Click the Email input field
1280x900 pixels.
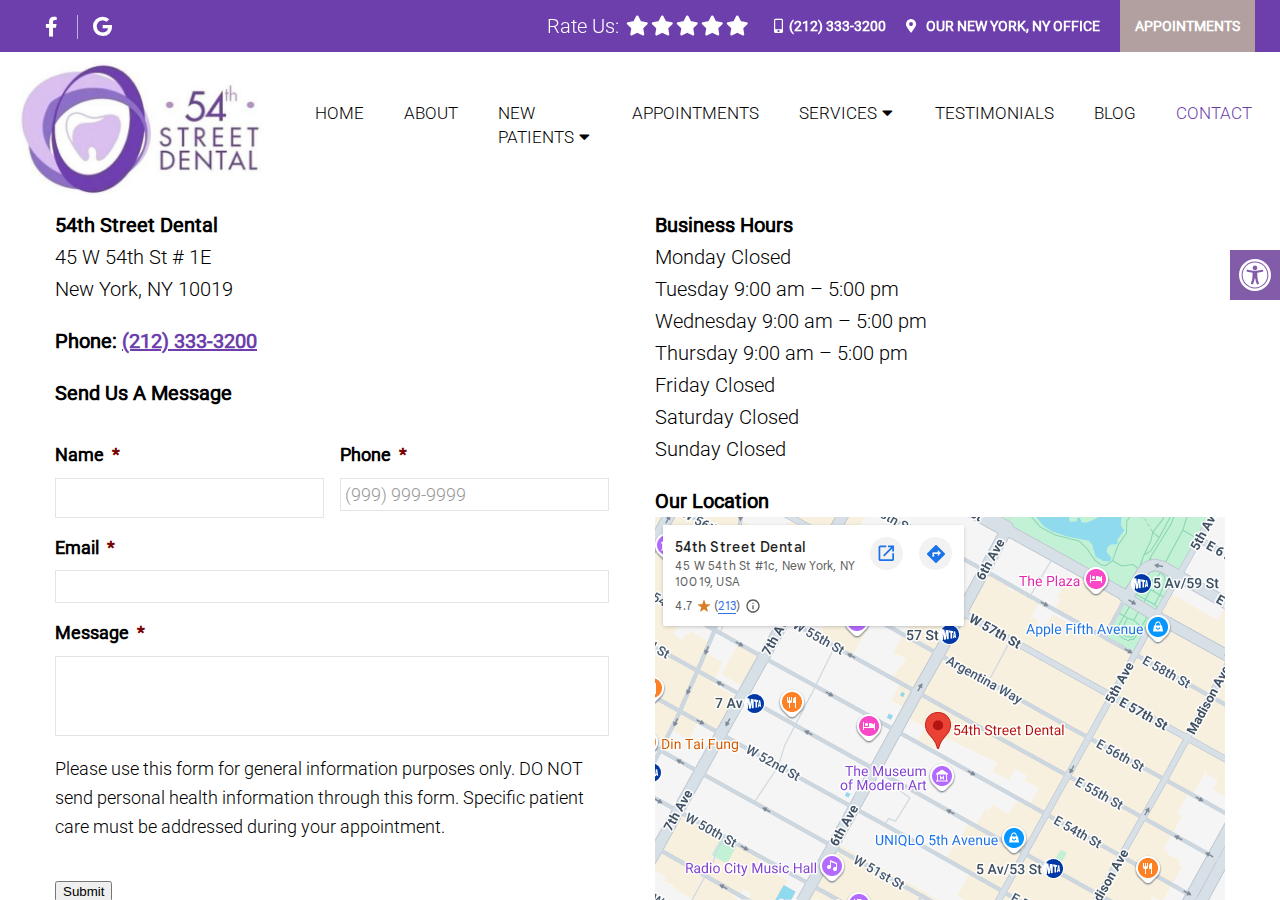point(332,586)
